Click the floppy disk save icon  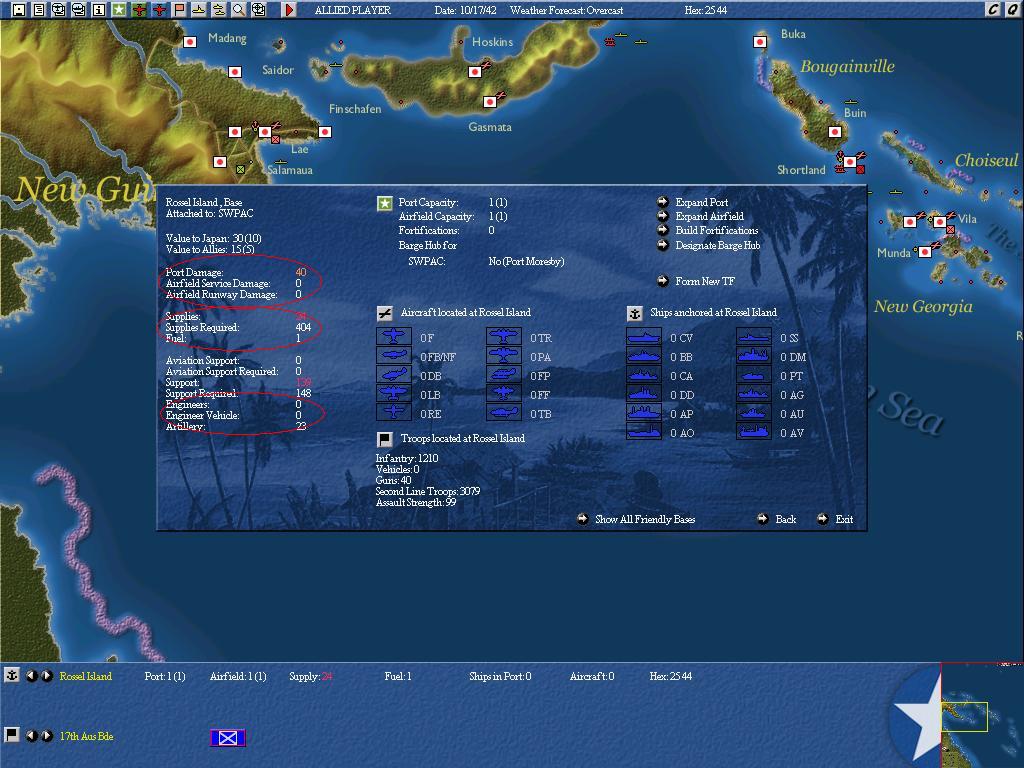click(18, 10)
